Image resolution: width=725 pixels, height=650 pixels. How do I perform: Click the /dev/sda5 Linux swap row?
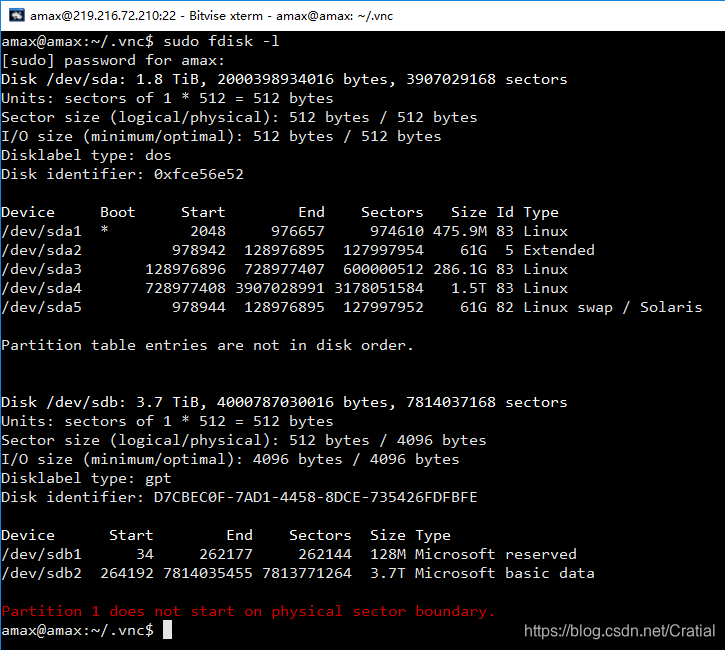click(x=351, y=307)
